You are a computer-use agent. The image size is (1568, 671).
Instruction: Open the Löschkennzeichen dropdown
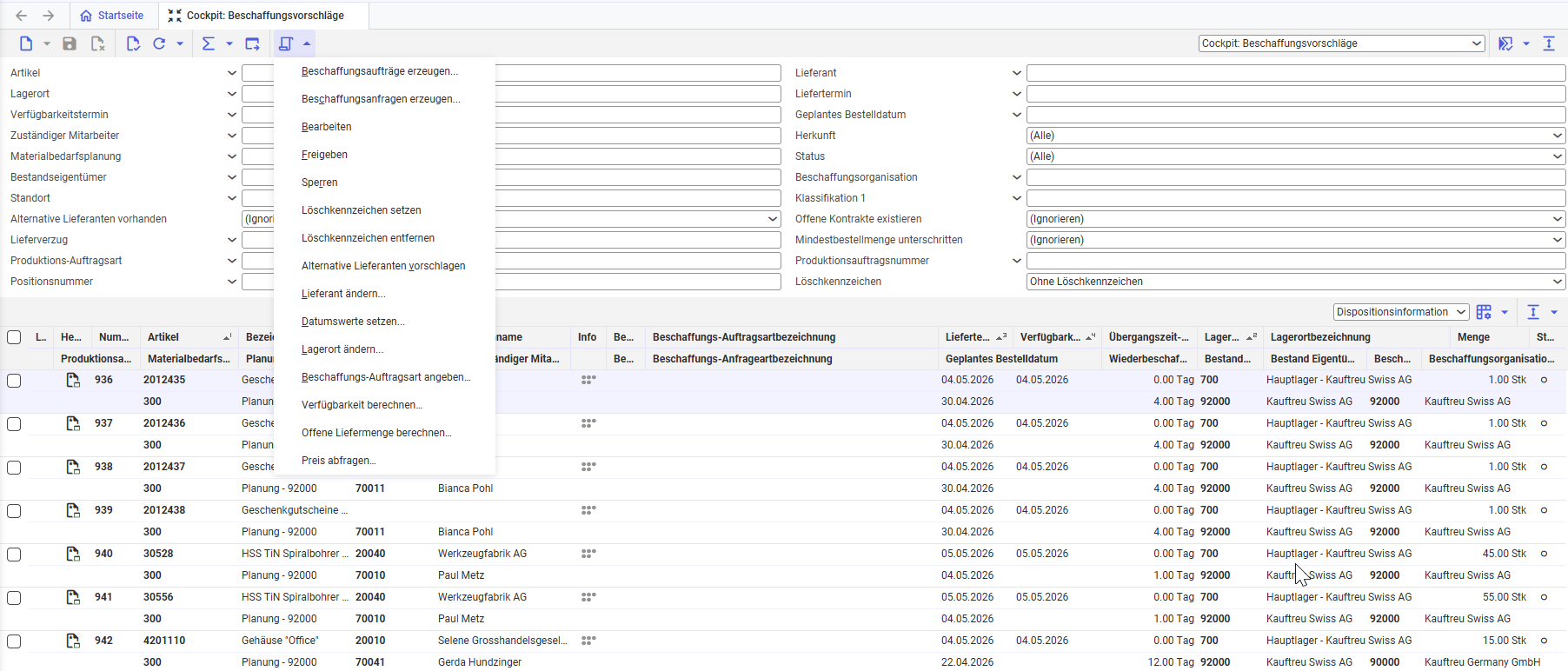click(x=1295, y=282)
